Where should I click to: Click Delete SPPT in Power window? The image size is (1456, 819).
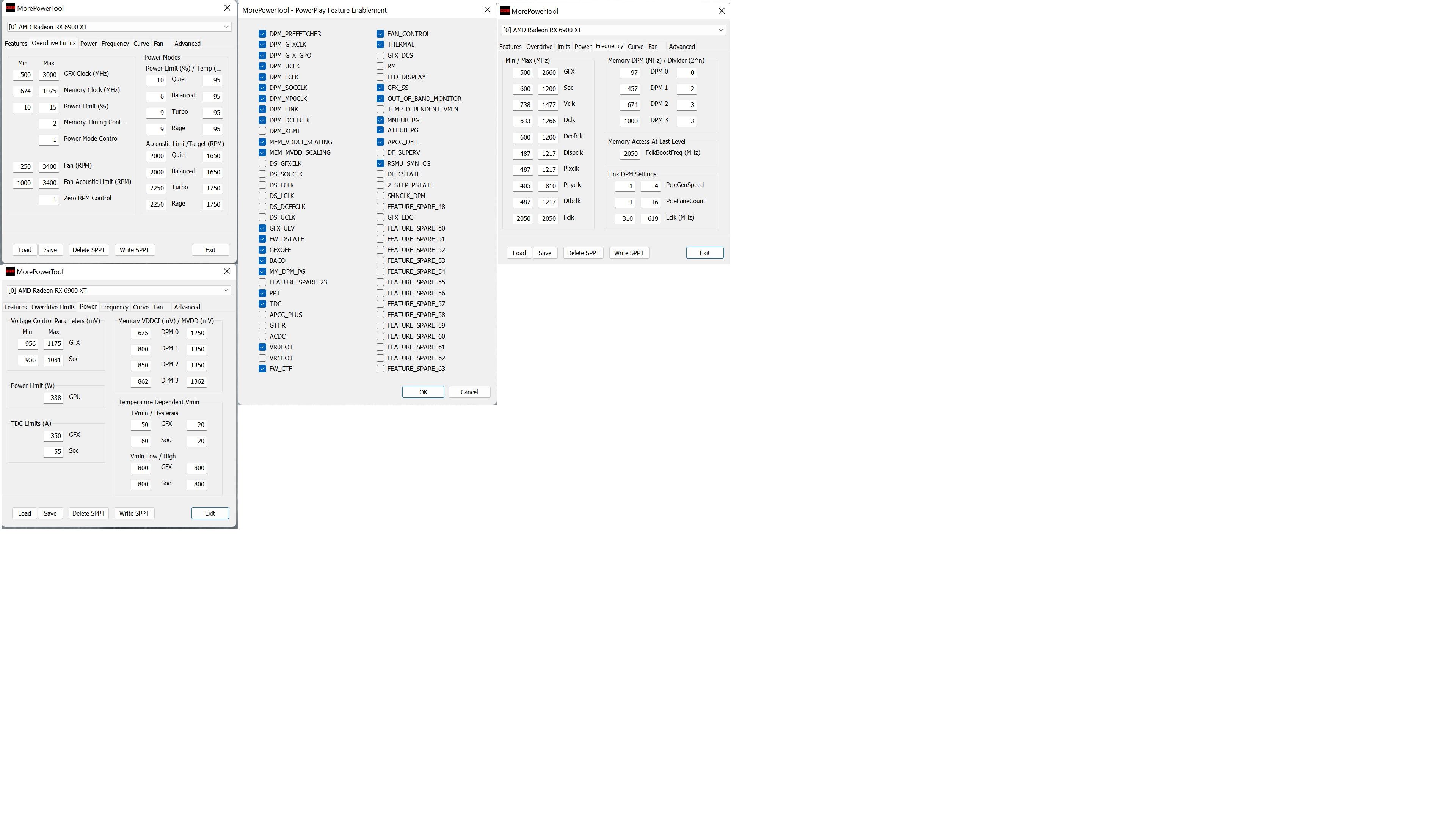tap(88, 513)
